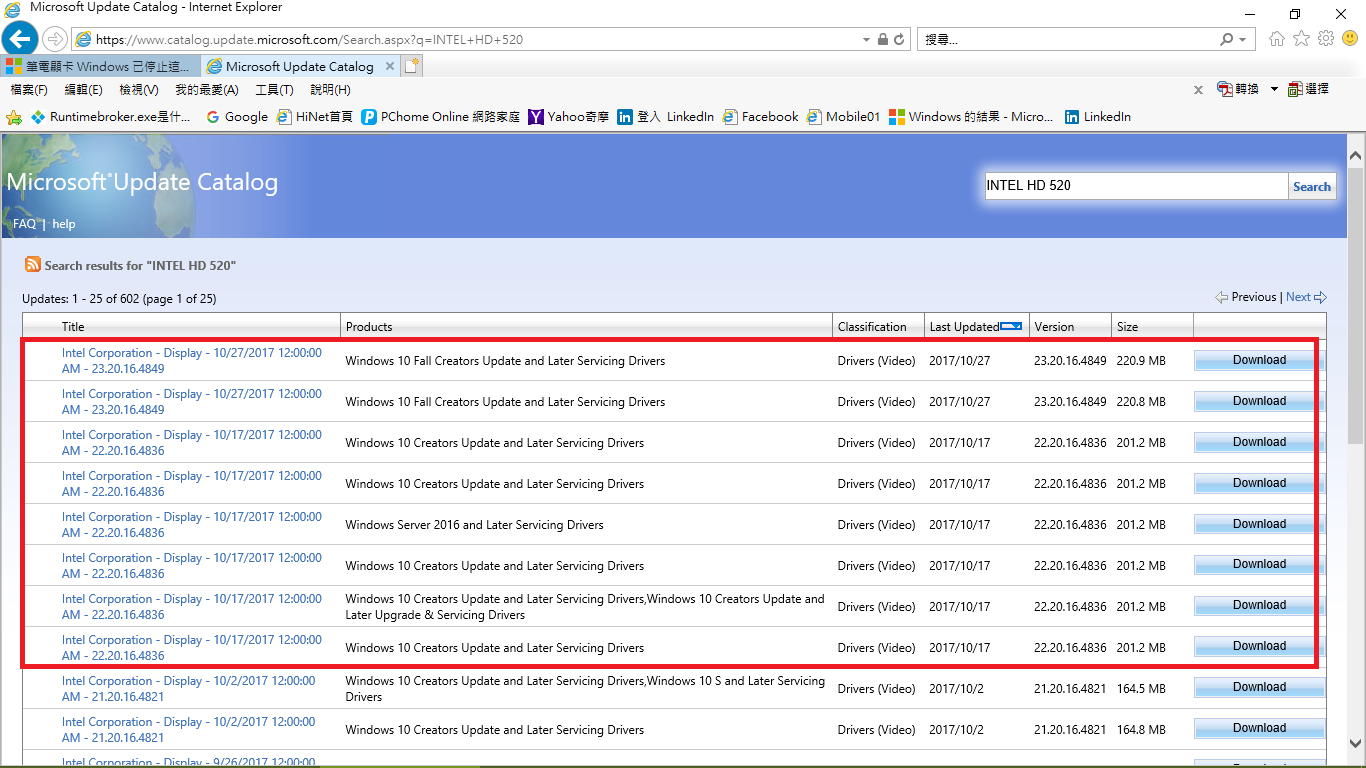Download the Windows Server 2016 driver row
1366x768 pixels.
pos(1259,524)
